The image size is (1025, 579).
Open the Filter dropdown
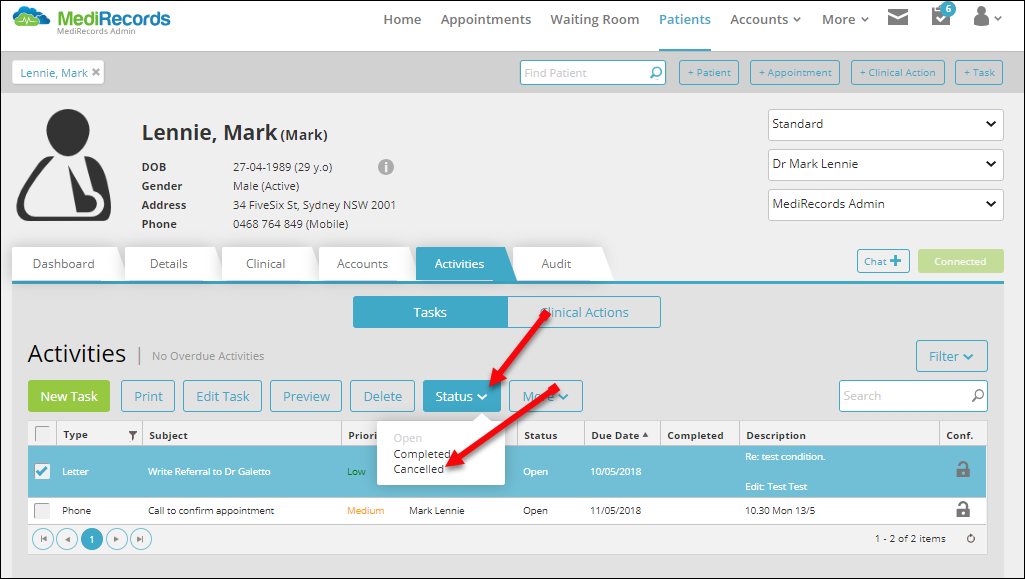point(951,356)
